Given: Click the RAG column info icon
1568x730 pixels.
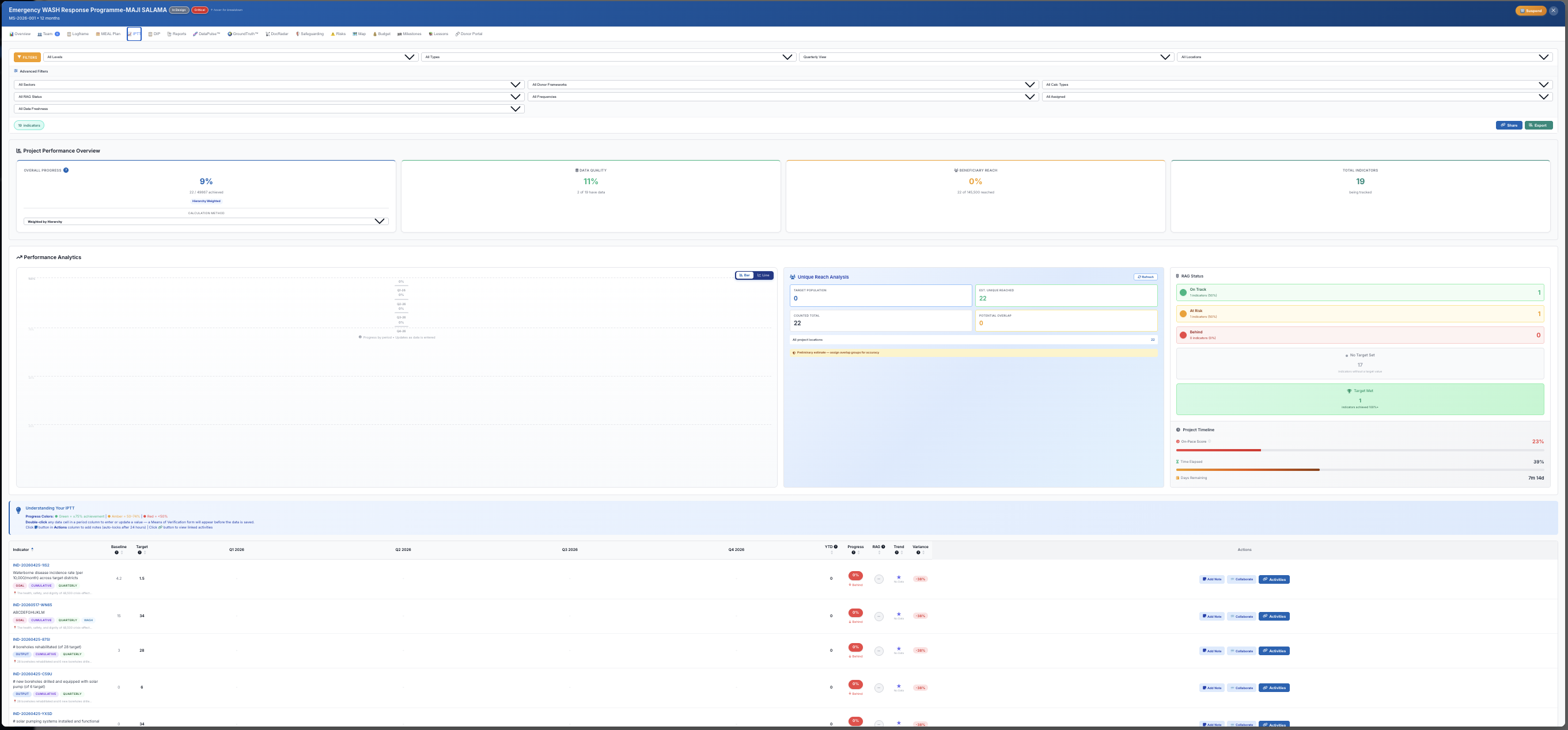Looking at the screenshot, I should (x=883, y=547).
